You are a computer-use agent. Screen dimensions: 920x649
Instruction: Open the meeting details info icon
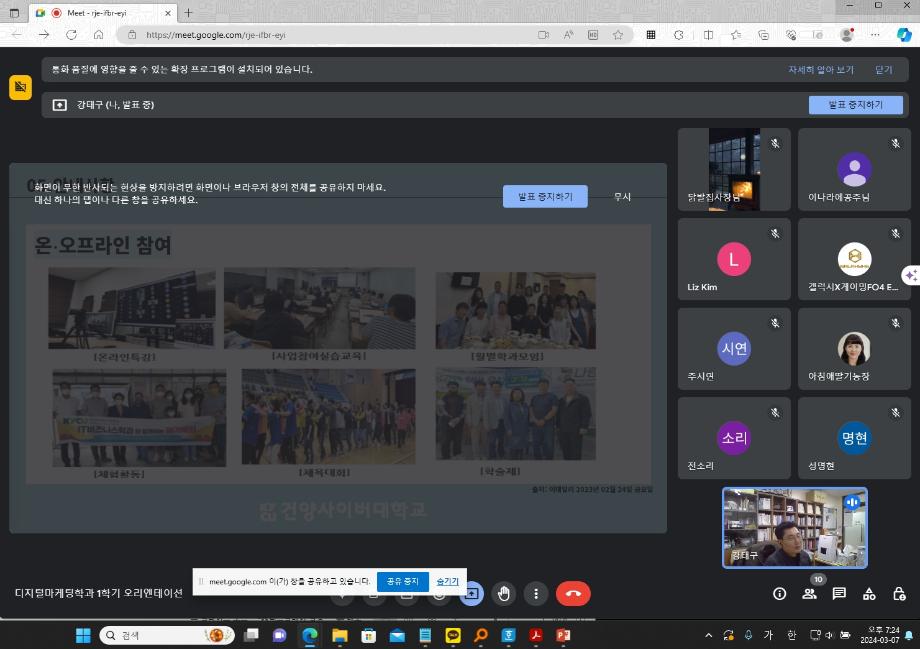[x=780, y=594]
